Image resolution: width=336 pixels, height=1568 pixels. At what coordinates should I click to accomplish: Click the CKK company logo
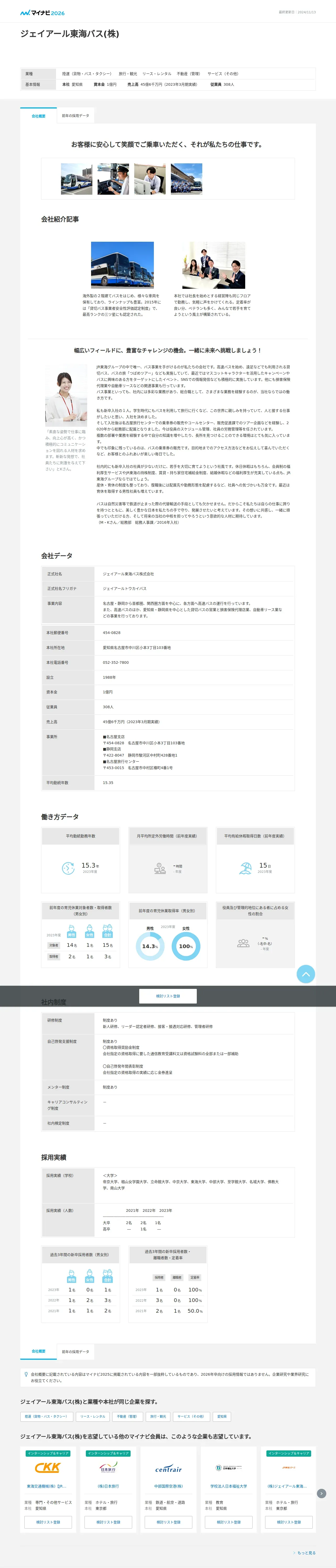(x=48, y=1468)
